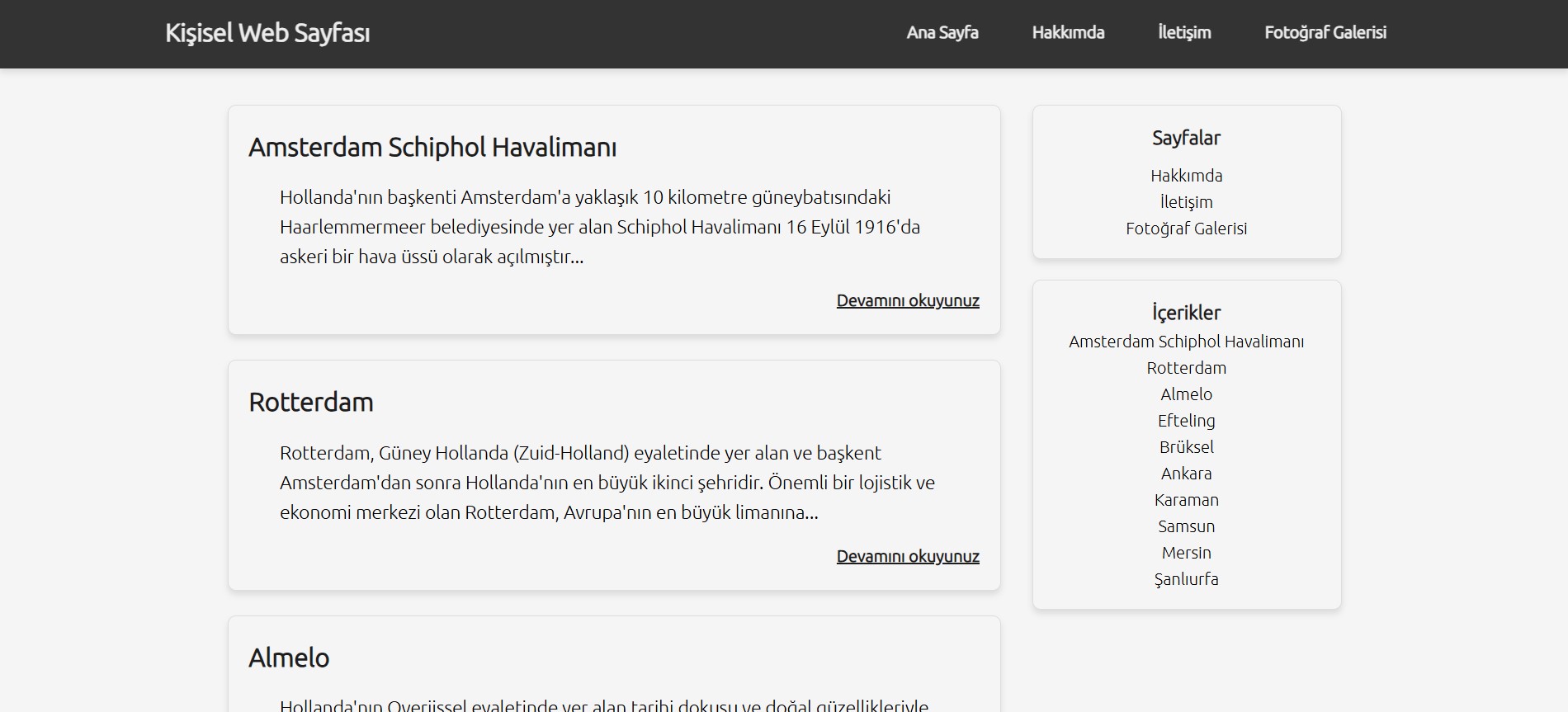Open Ankara in the İçerikler list
Screen dimensions: 1568x712
(1187, 474)
